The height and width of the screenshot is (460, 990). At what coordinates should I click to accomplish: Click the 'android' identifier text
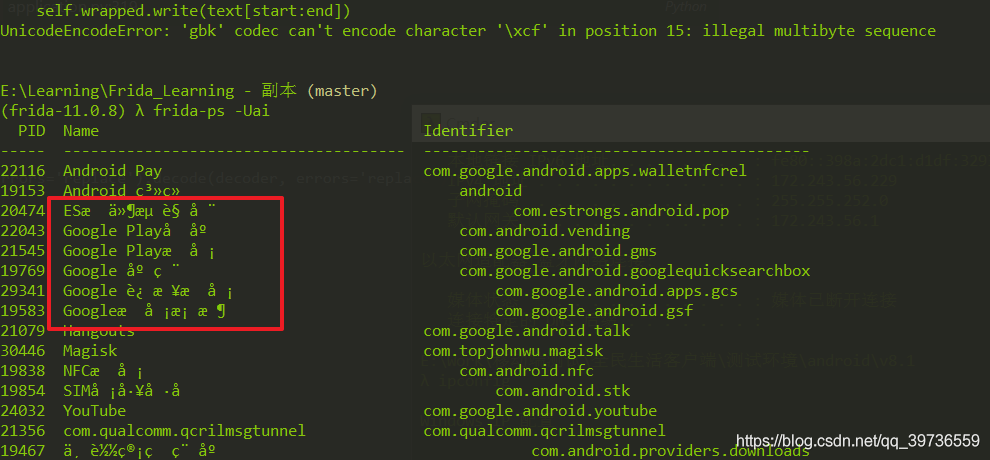[491, 191]
